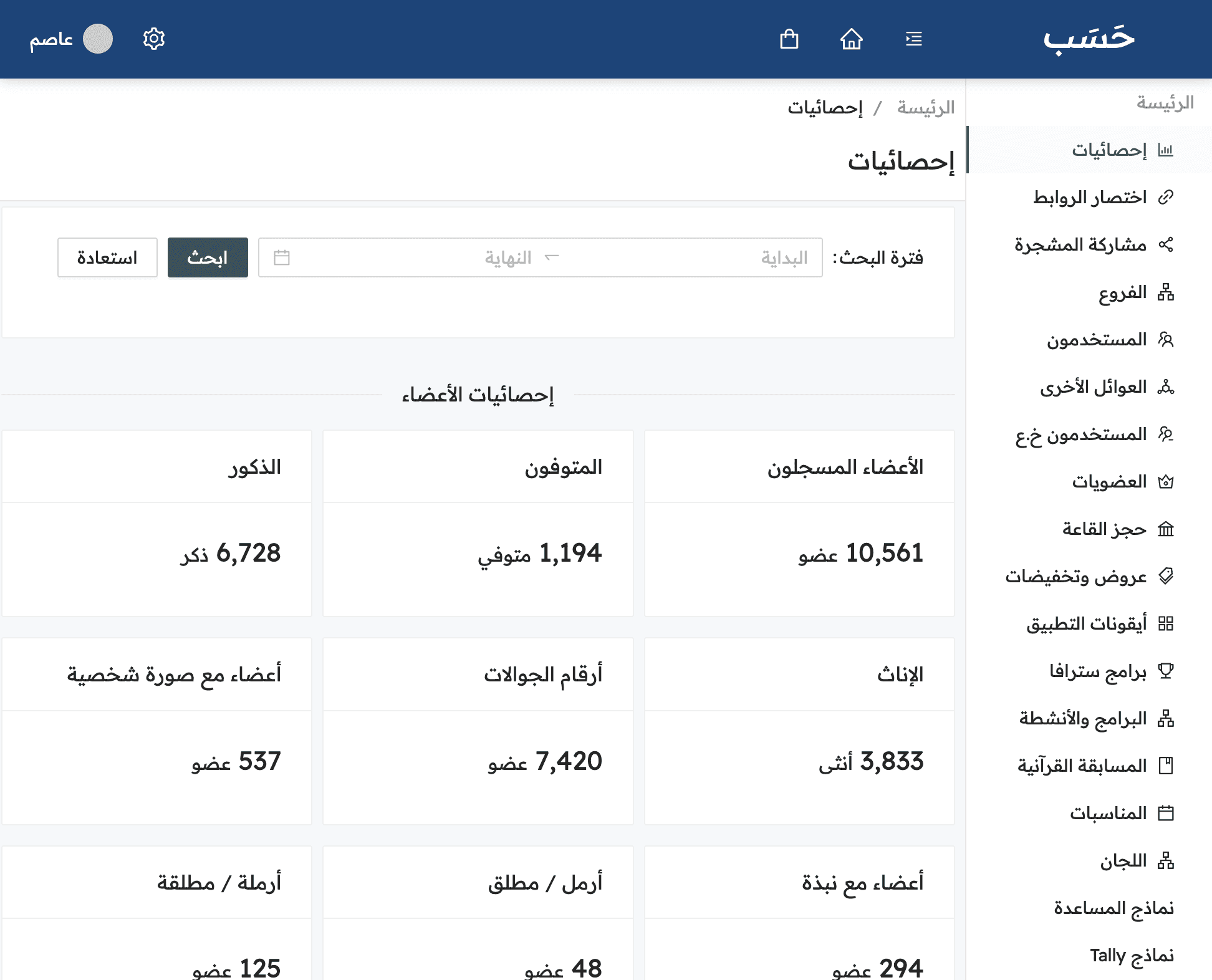
Task: Open مشاركة المشجرة menu item
Action: click(x=1090, y=245)
